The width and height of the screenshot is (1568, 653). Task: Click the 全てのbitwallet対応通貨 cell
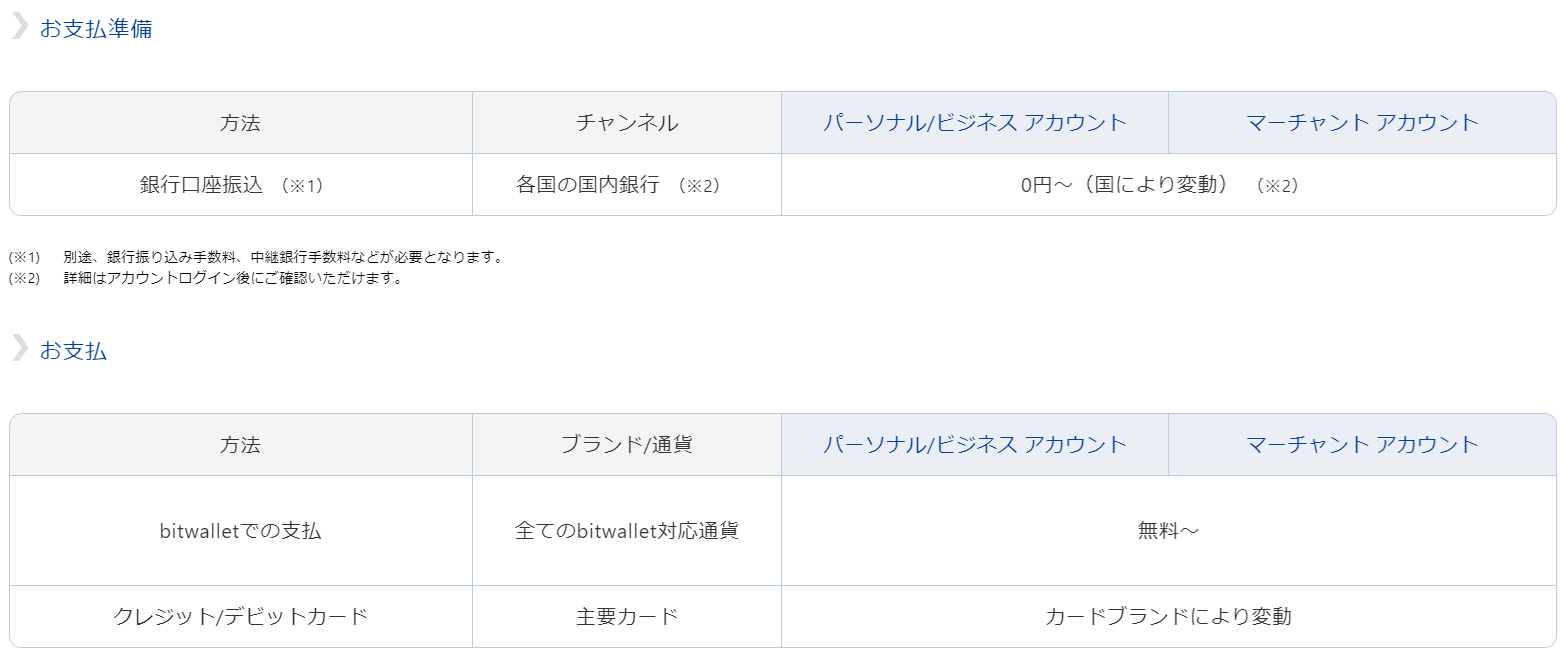click(x=627, y=531)
